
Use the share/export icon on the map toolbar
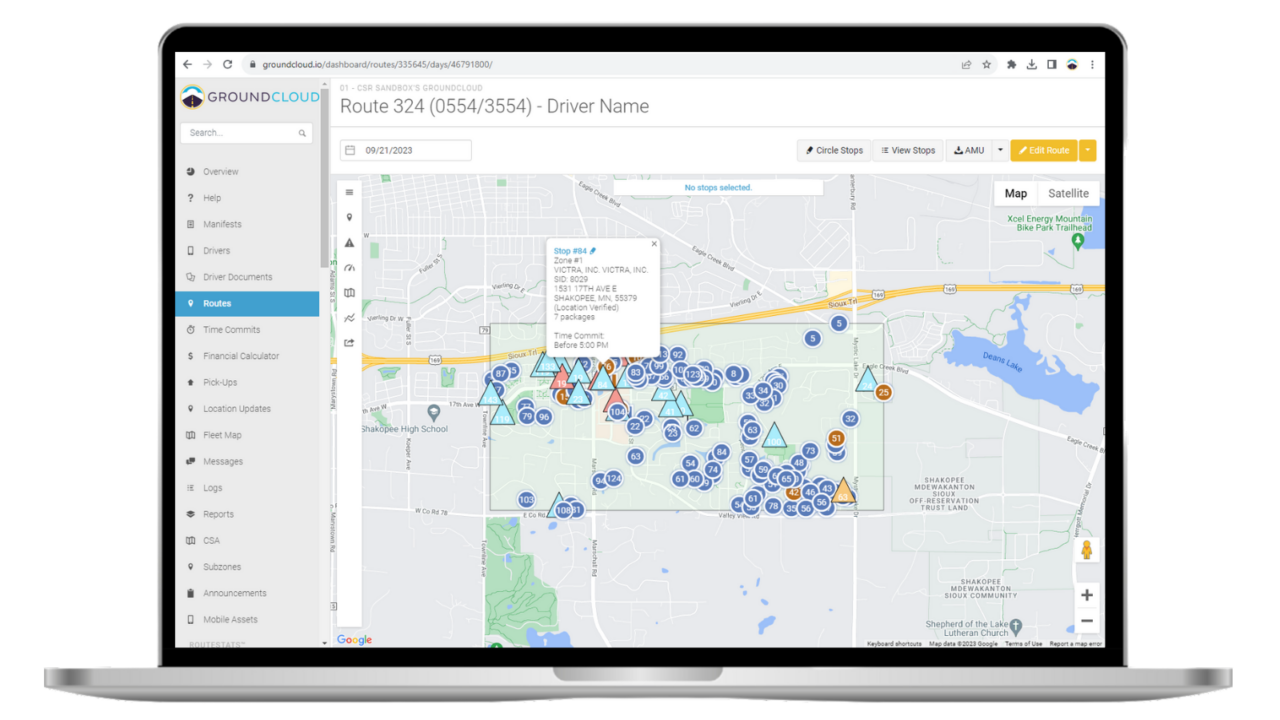[348, 342]
